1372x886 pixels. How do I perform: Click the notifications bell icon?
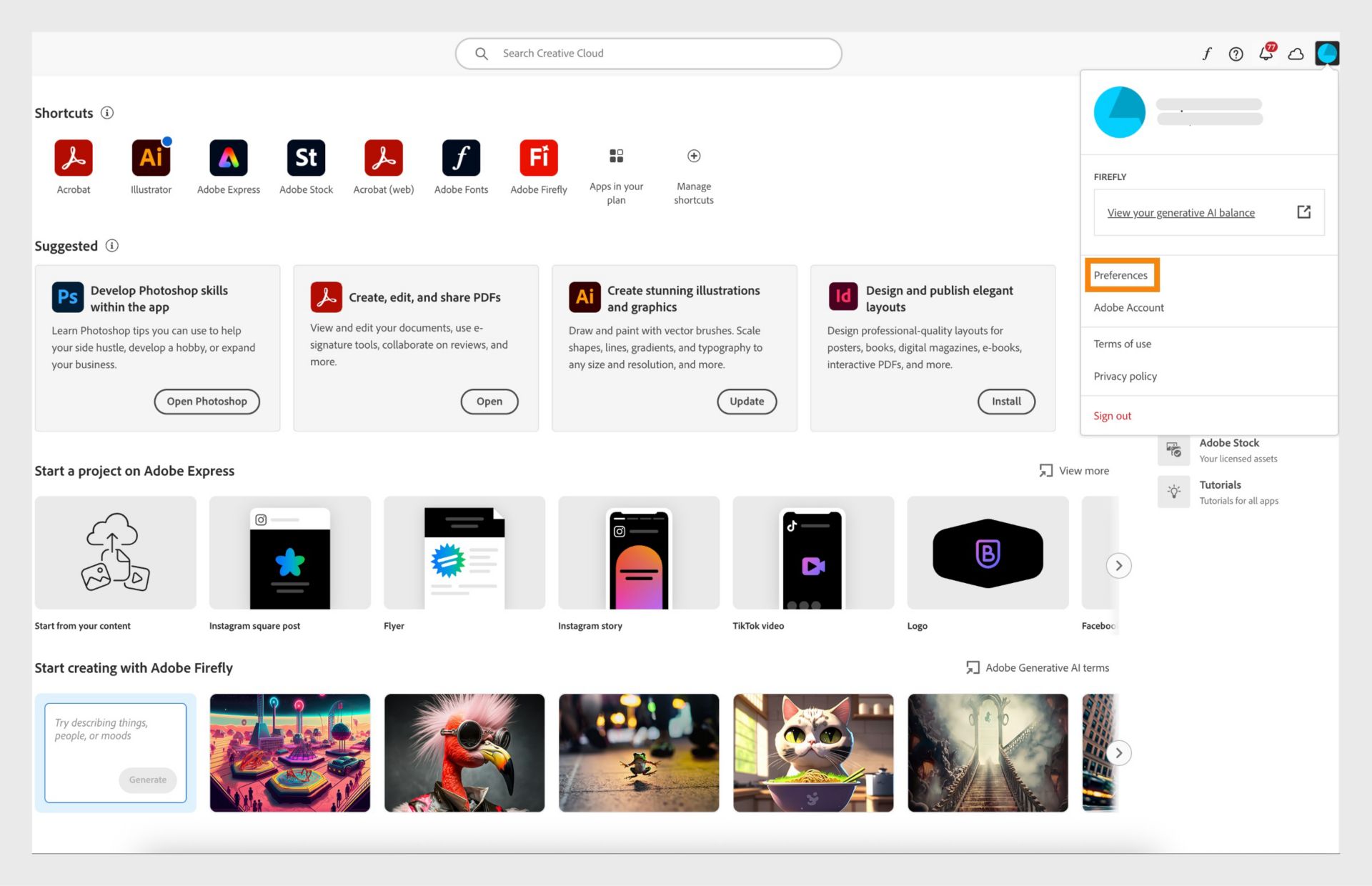tap(1265, 54)
